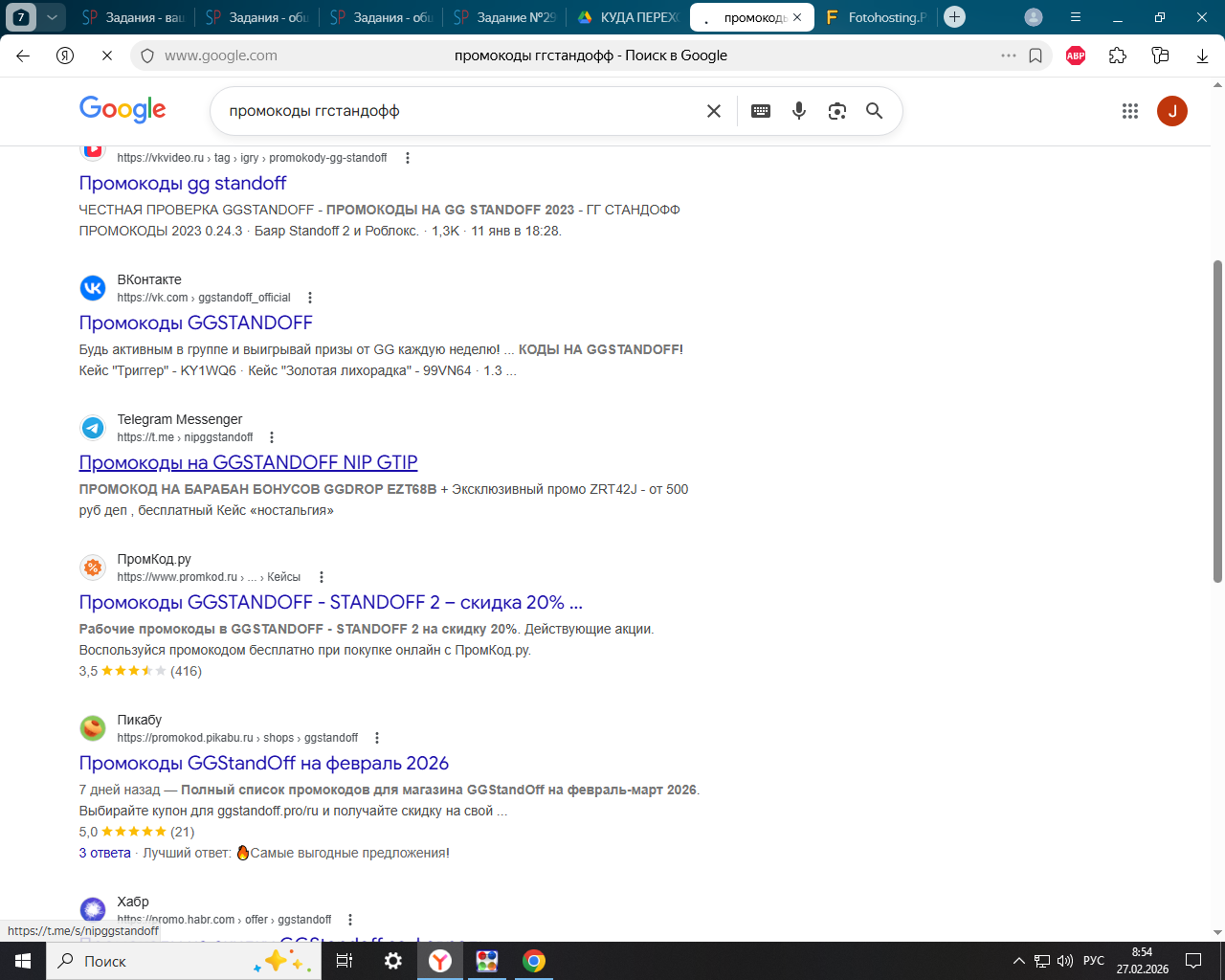Open more options for vk.com result
Screen dimensions: 1225x980
pyautogui.click(x=310, y=298)
